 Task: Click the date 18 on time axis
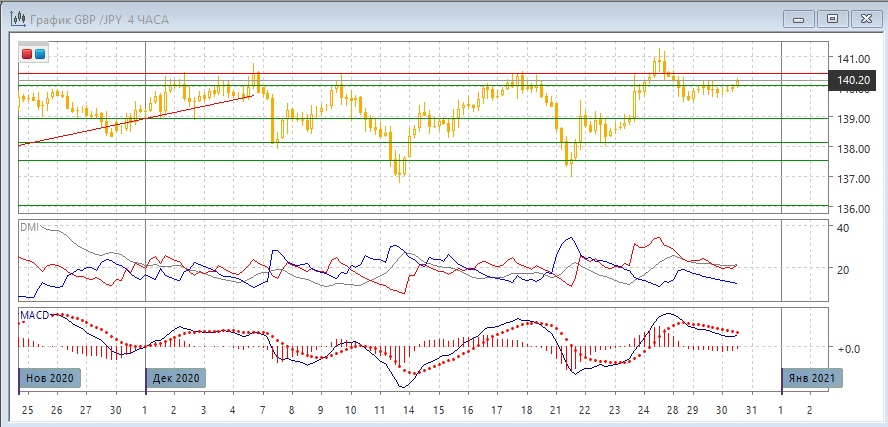click(525, 410)
